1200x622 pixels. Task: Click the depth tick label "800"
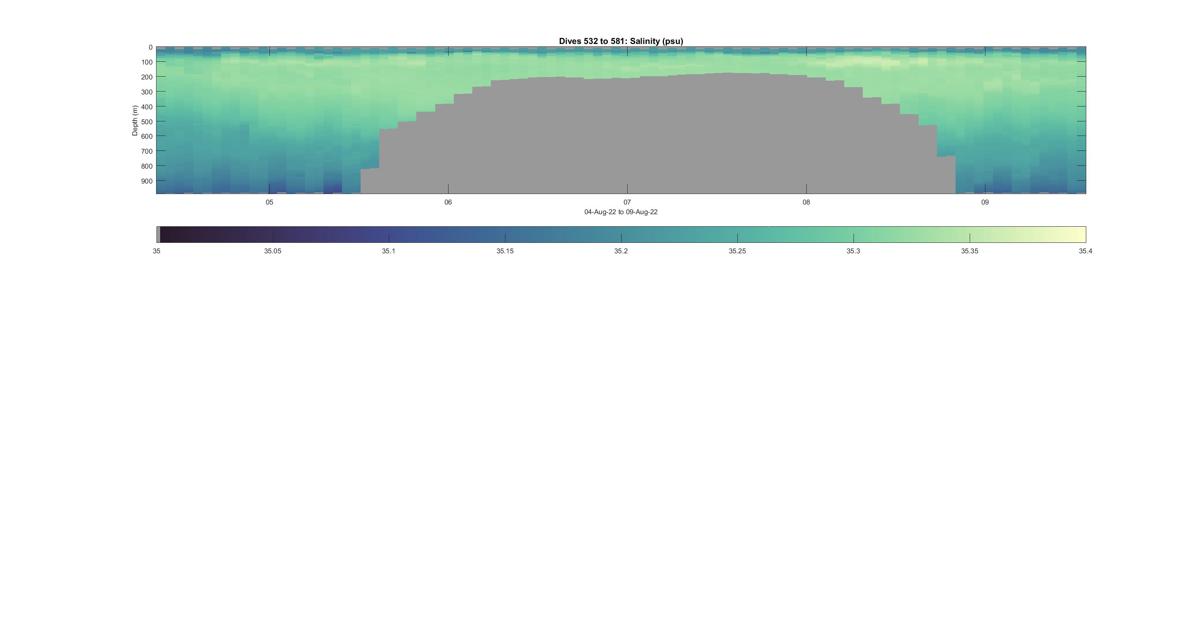pos(146,166)
